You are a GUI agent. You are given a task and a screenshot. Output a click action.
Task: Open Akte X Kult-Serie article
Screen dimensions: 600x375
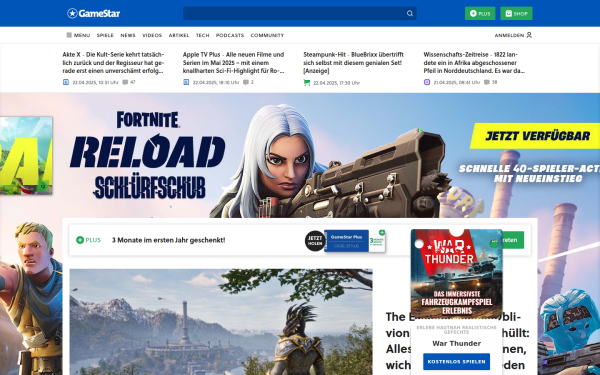(113, 63)
